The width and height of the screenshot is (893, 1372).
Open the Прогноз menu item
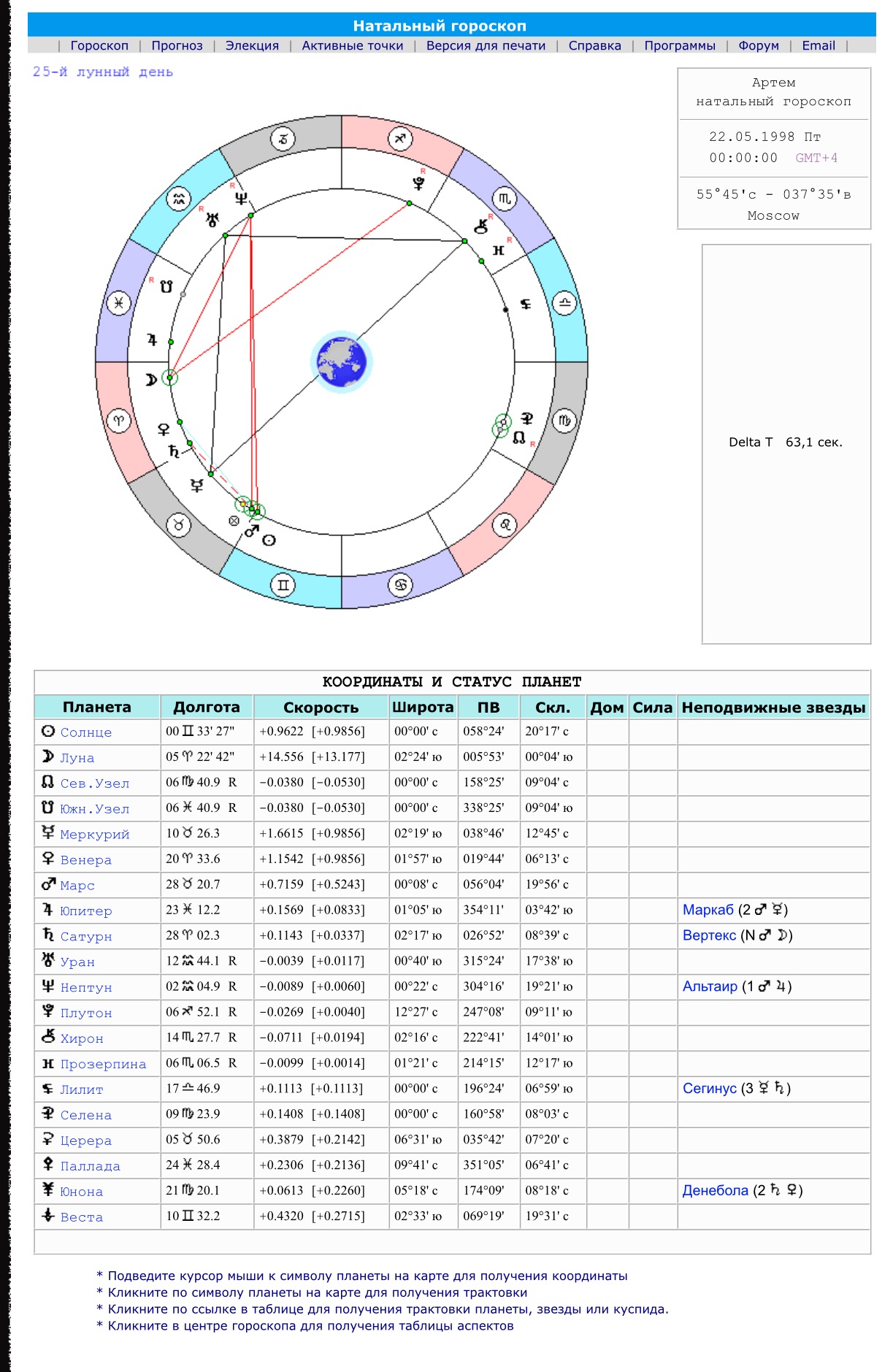[177, 45]
